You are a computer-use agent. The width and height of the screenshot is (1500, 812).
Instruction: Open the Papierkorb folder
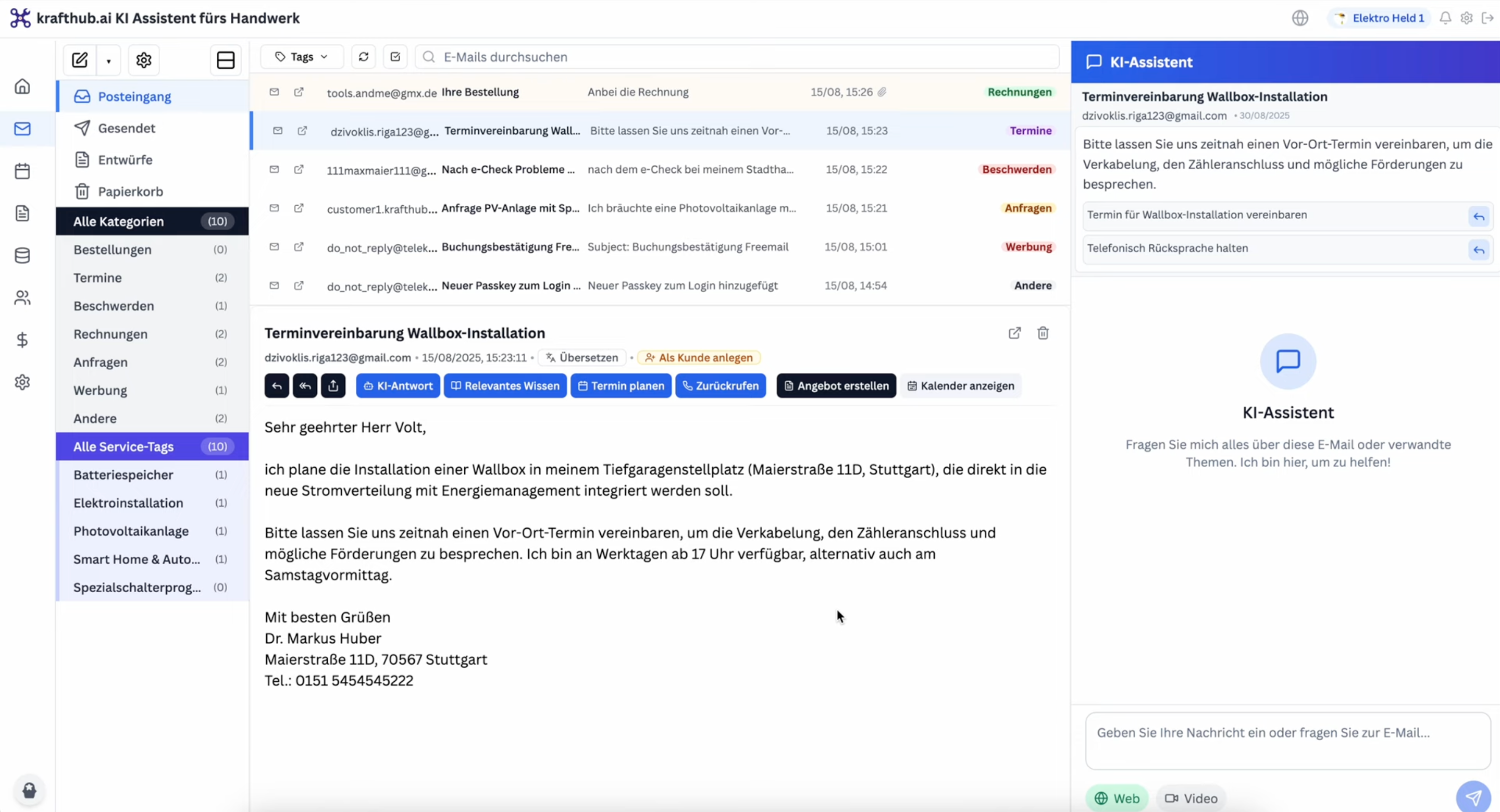coord(152,192)
